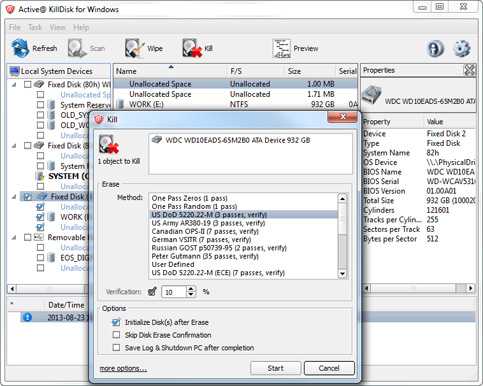
Task: Enable Save Log & Shutdown PC checkbox
Action: (x=116, y=347)
